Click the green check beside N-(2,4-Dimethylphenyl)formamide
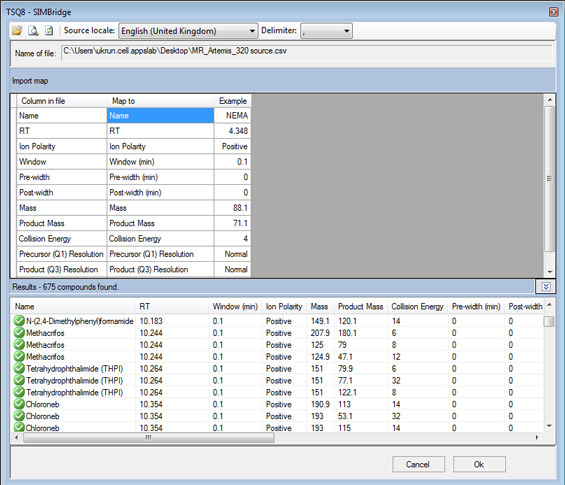The width and height of the screenshot is (565, 485). point(19,321)
